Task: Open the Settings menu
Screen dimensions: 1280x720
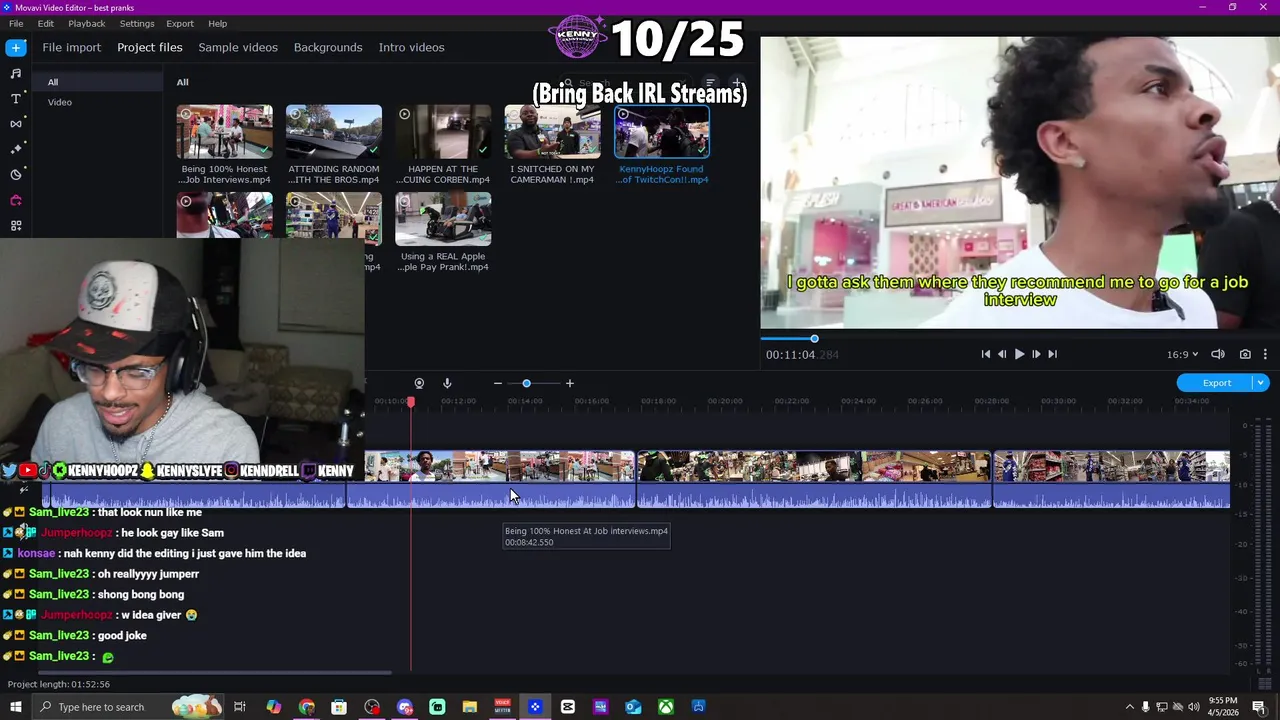Action: tap(137, 23)
